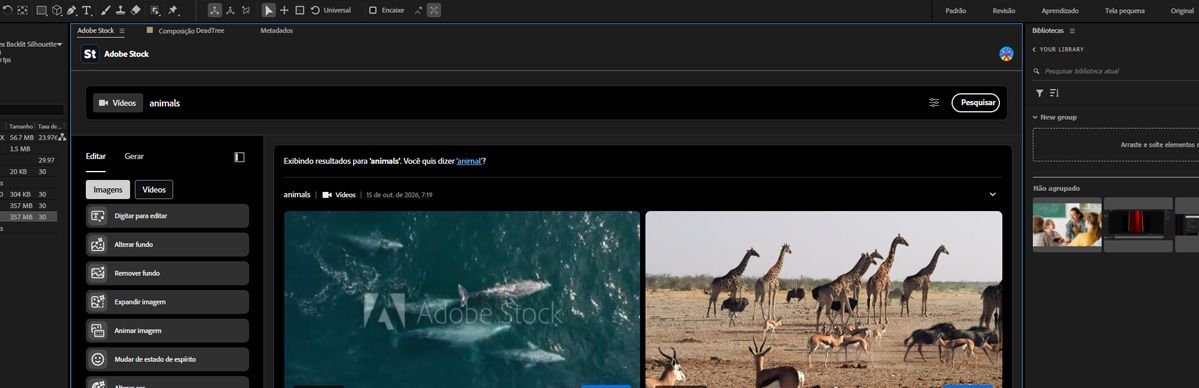Select the Brush tool
This screenshot has width=1199, height=388.
click(106, 11)
